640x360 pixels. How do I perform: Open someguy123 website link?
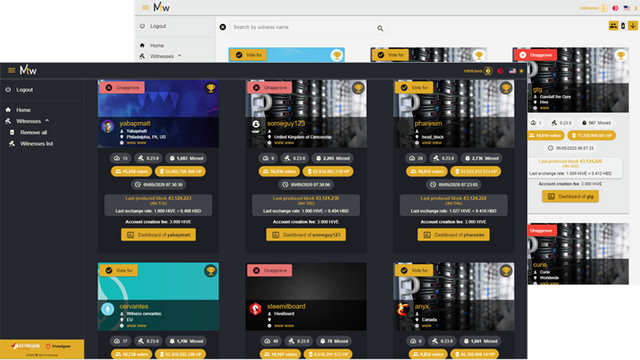284,143
